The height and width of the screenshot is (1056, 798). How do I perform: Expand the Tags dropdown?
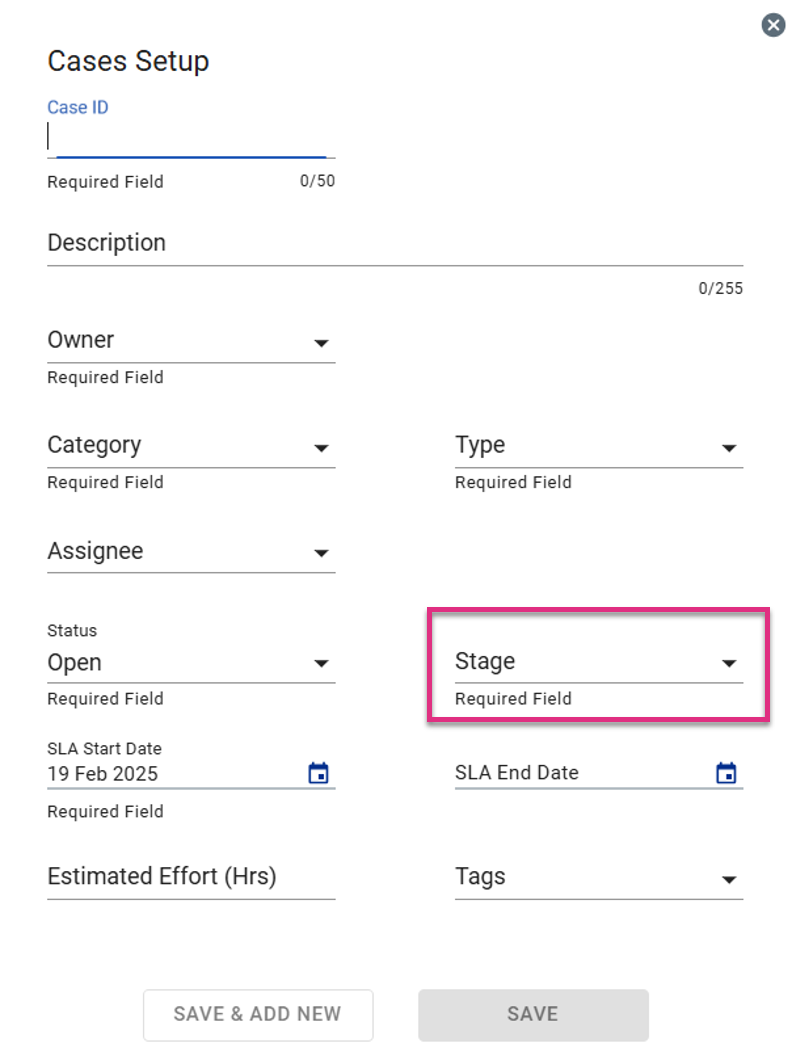pyautogui.click(x=599, y=878)
